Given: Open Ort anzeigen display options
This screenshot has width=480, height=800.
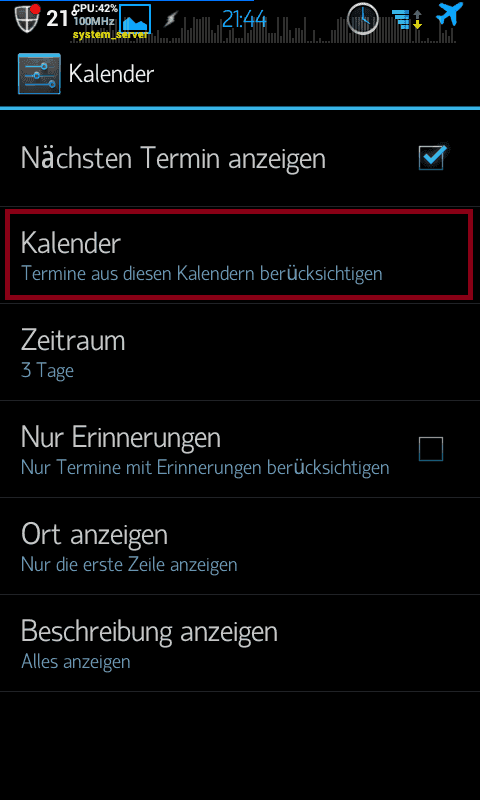Looking at the screenshot, I should (x=240, y=546).
